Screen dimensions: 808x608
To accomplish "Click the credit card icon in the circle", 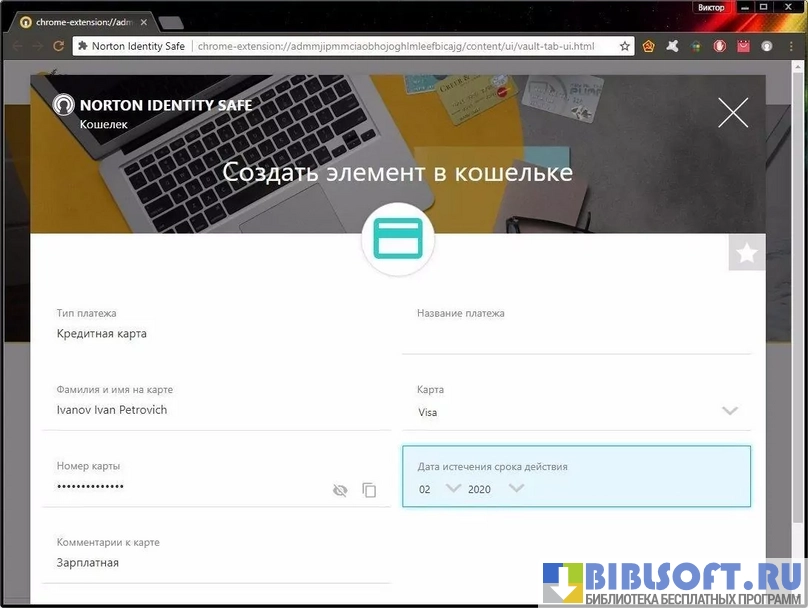I will (397, 240).
